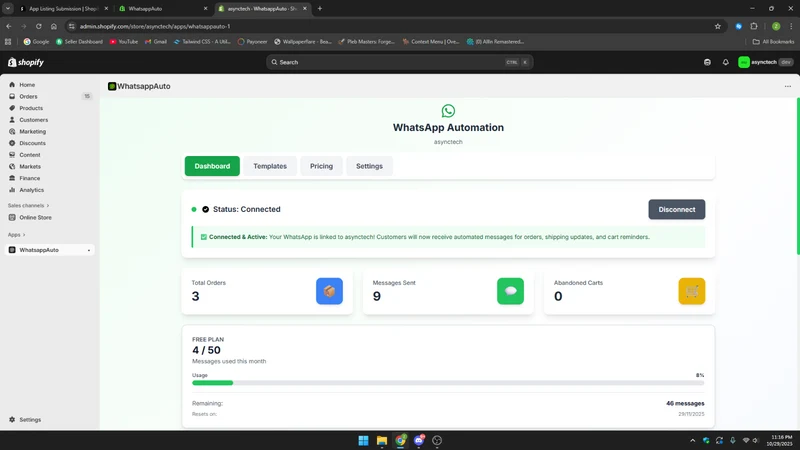The height and width of the screenshot is (450, 800).
Task: Open Orders in the sidebar
Action: tap(29, 96)
